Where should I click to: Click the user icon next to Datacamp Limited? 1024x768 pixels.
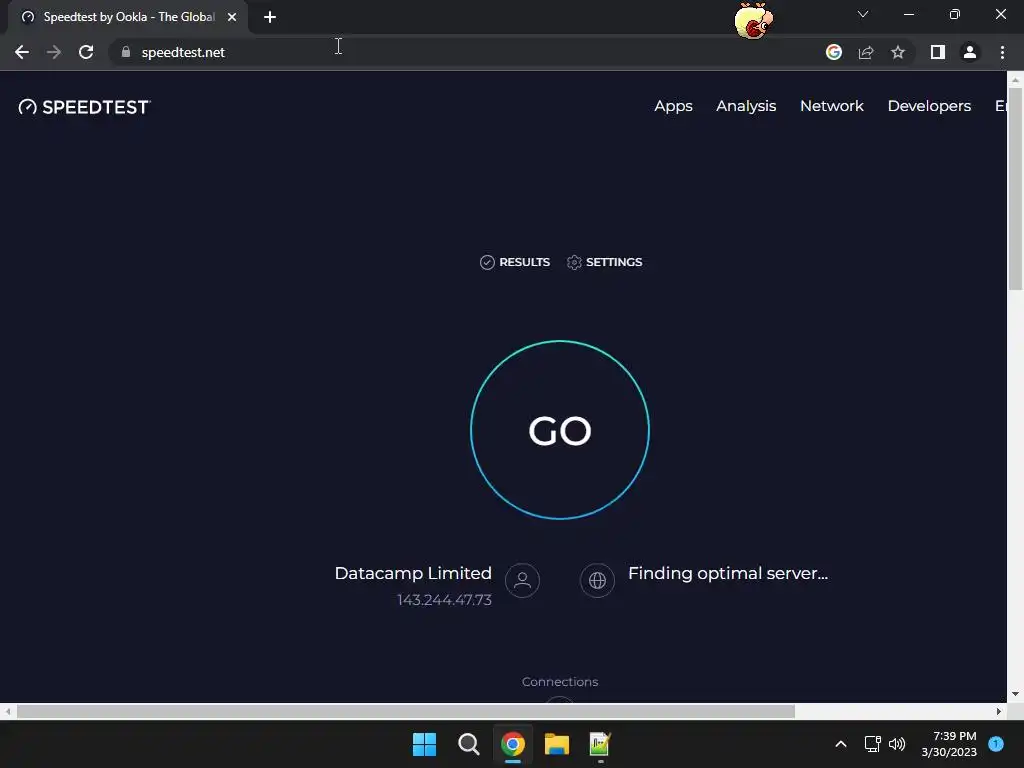click(522, 580)
